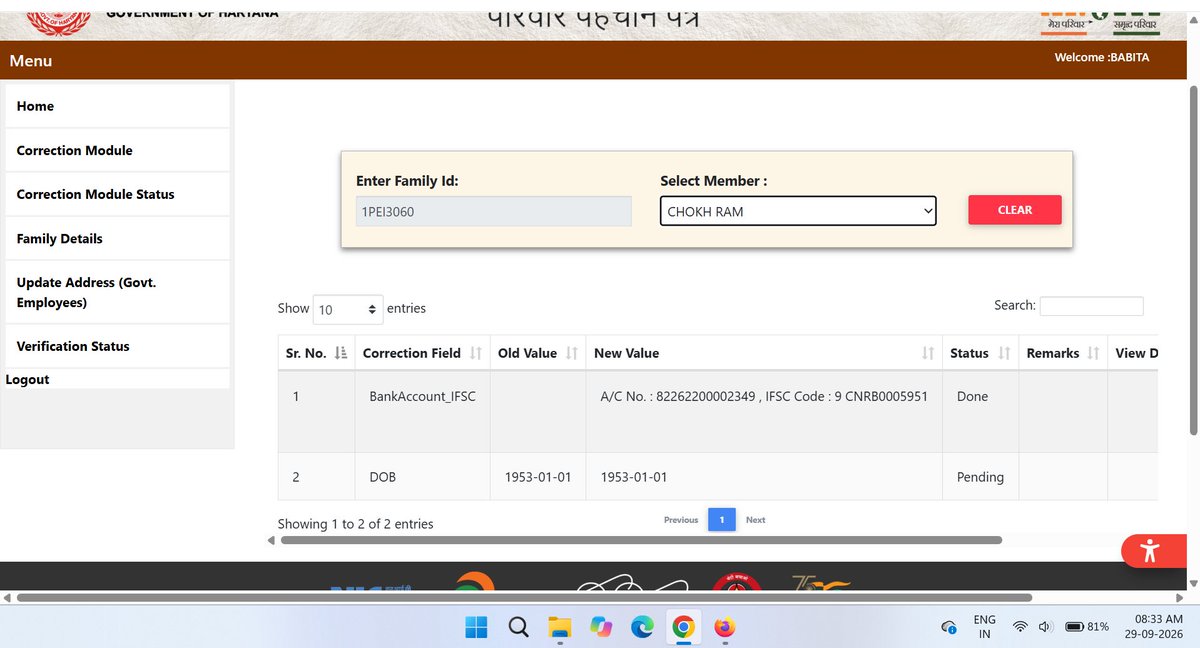Open Update Address (Govt. Employees)
This screenshot has height=648, width=1200.
tap(117, 292)
